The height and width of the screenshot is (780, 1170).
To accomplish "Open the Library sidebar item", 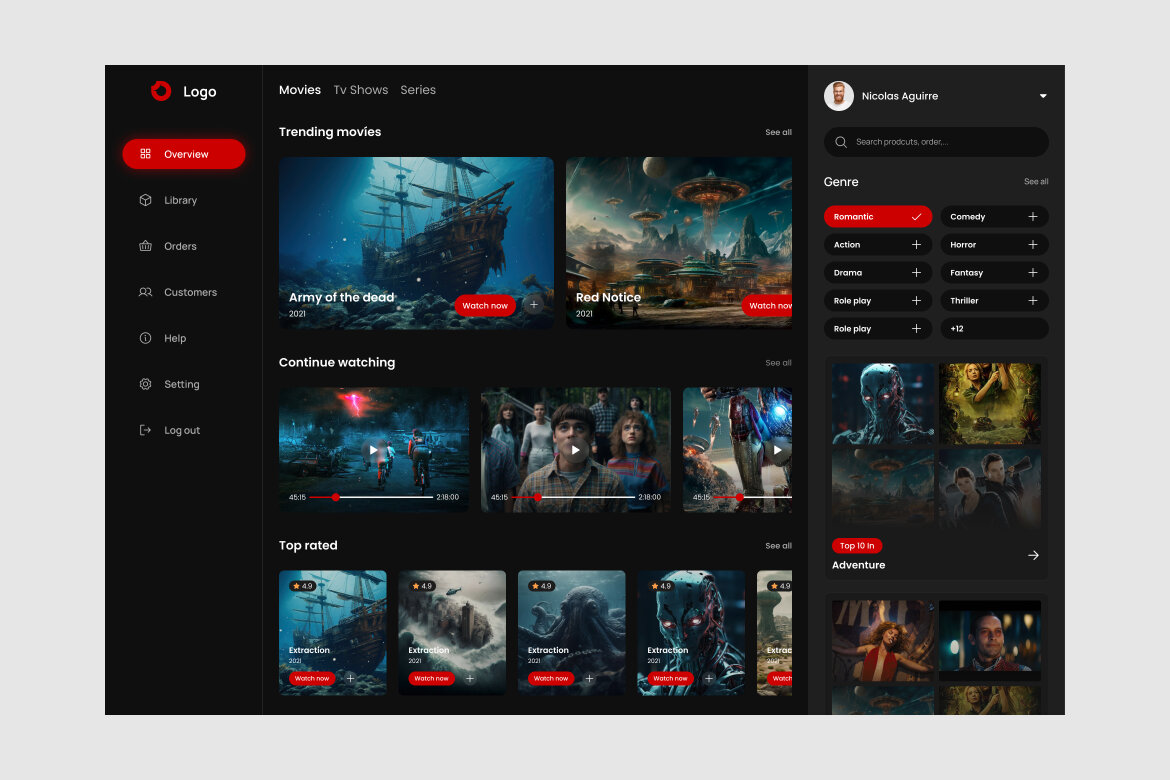I will pos(168,200).
